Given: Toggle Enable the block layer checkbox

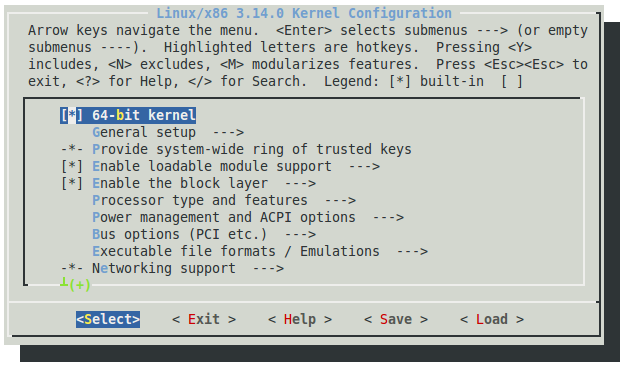Looking at the screenshot, I should [72, 184].
